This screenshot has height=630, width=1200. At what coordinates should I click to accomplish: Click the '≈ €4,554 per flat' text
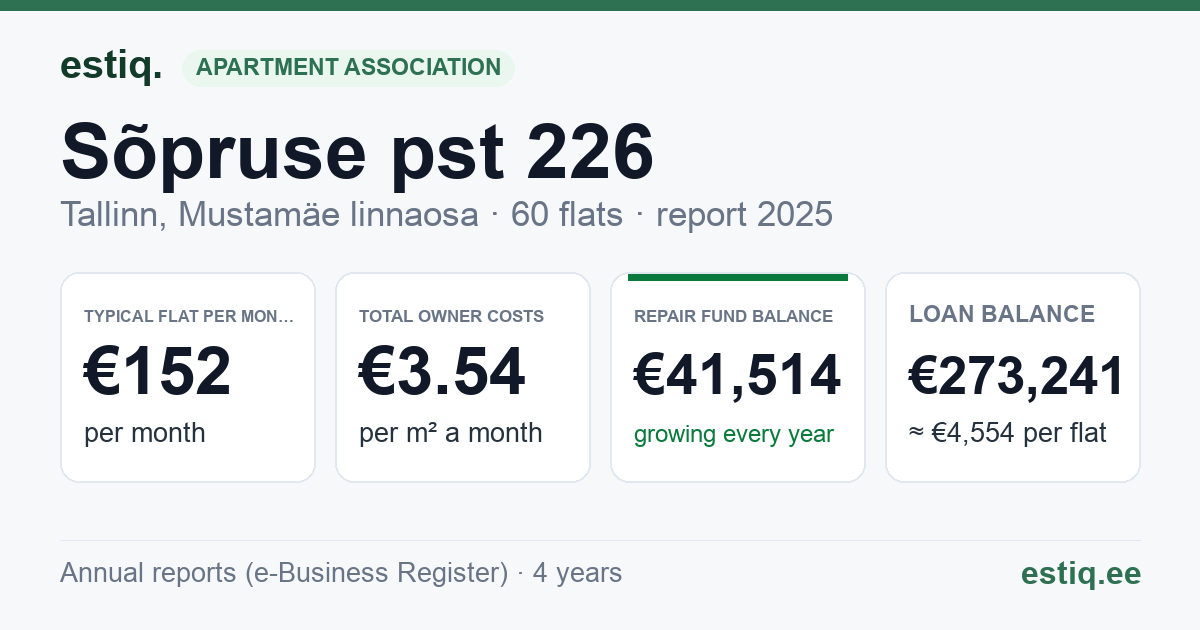coord(1008,434)
